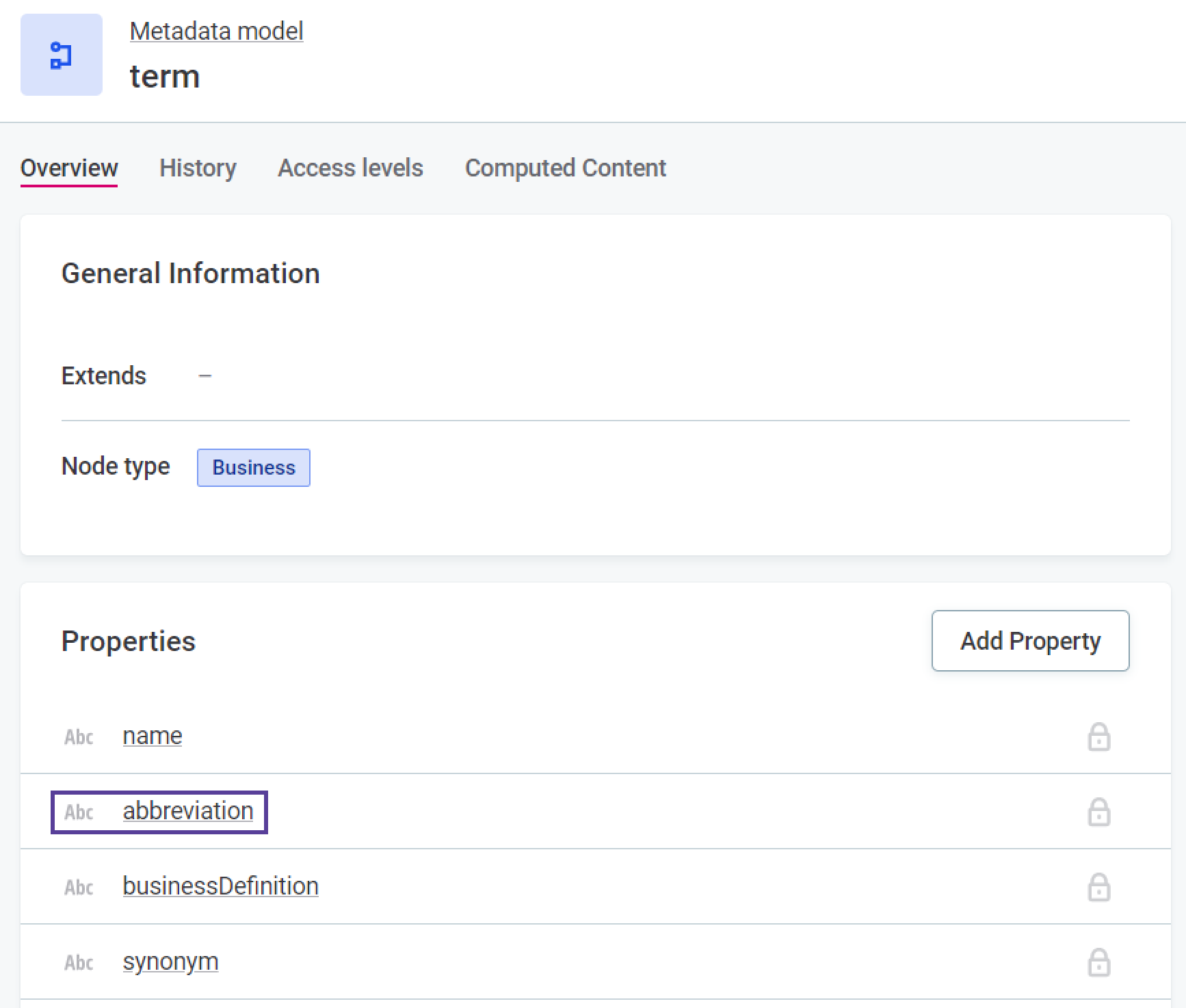The width and height of the screenshot is (1186, 1008).
Task: Click the lock icon for name property
Action: tap(1100, 737)
